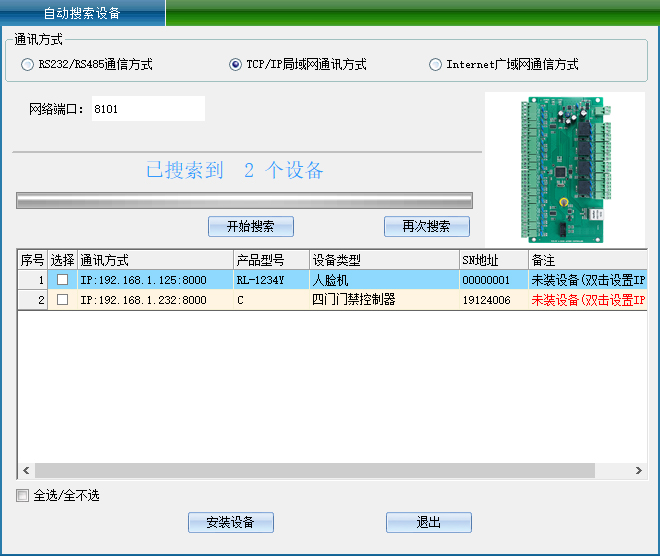
Task: Click device type 人脸机 cell
Action: tap(384, 280)
